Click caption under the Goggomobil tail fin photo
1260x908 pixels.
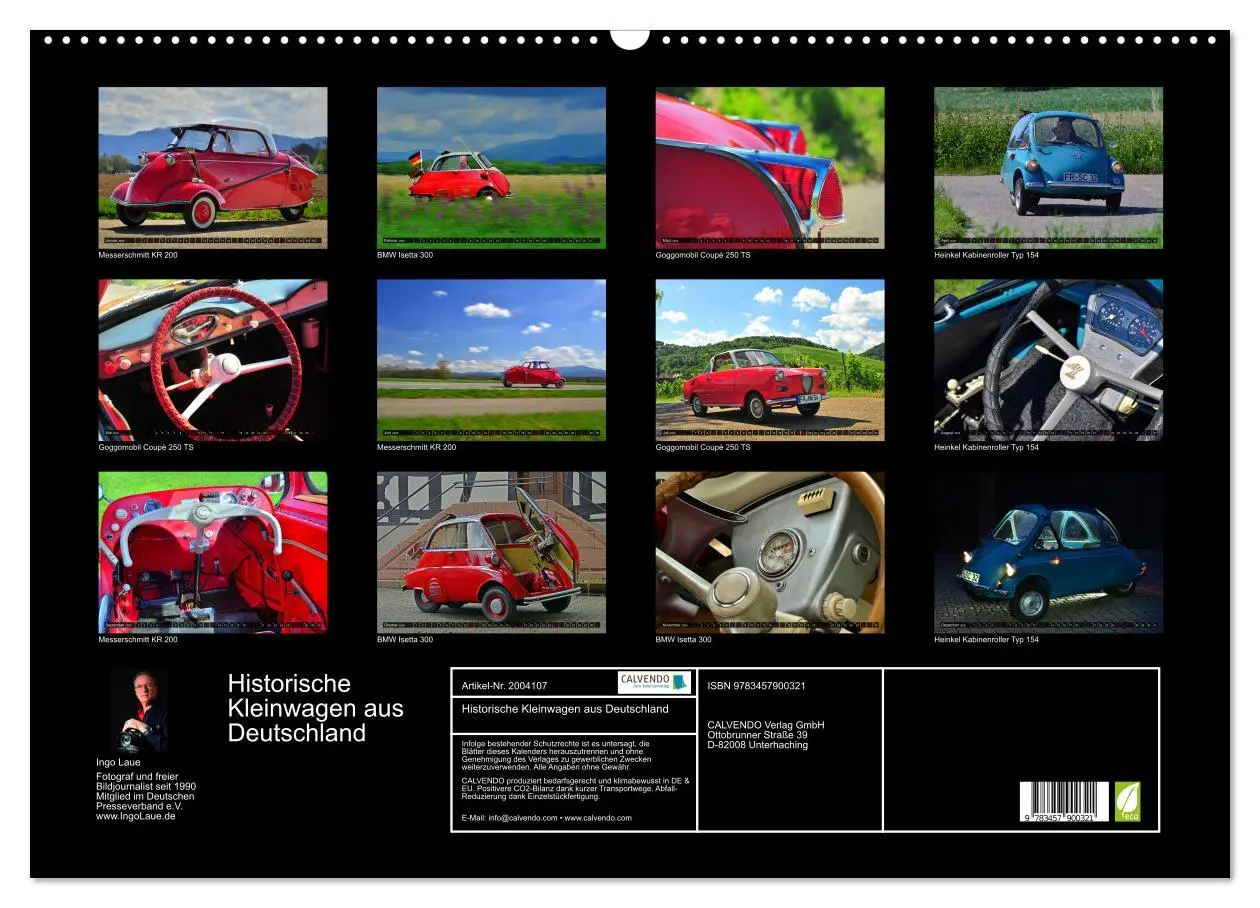pyautogui.click(x=703, y=255)
